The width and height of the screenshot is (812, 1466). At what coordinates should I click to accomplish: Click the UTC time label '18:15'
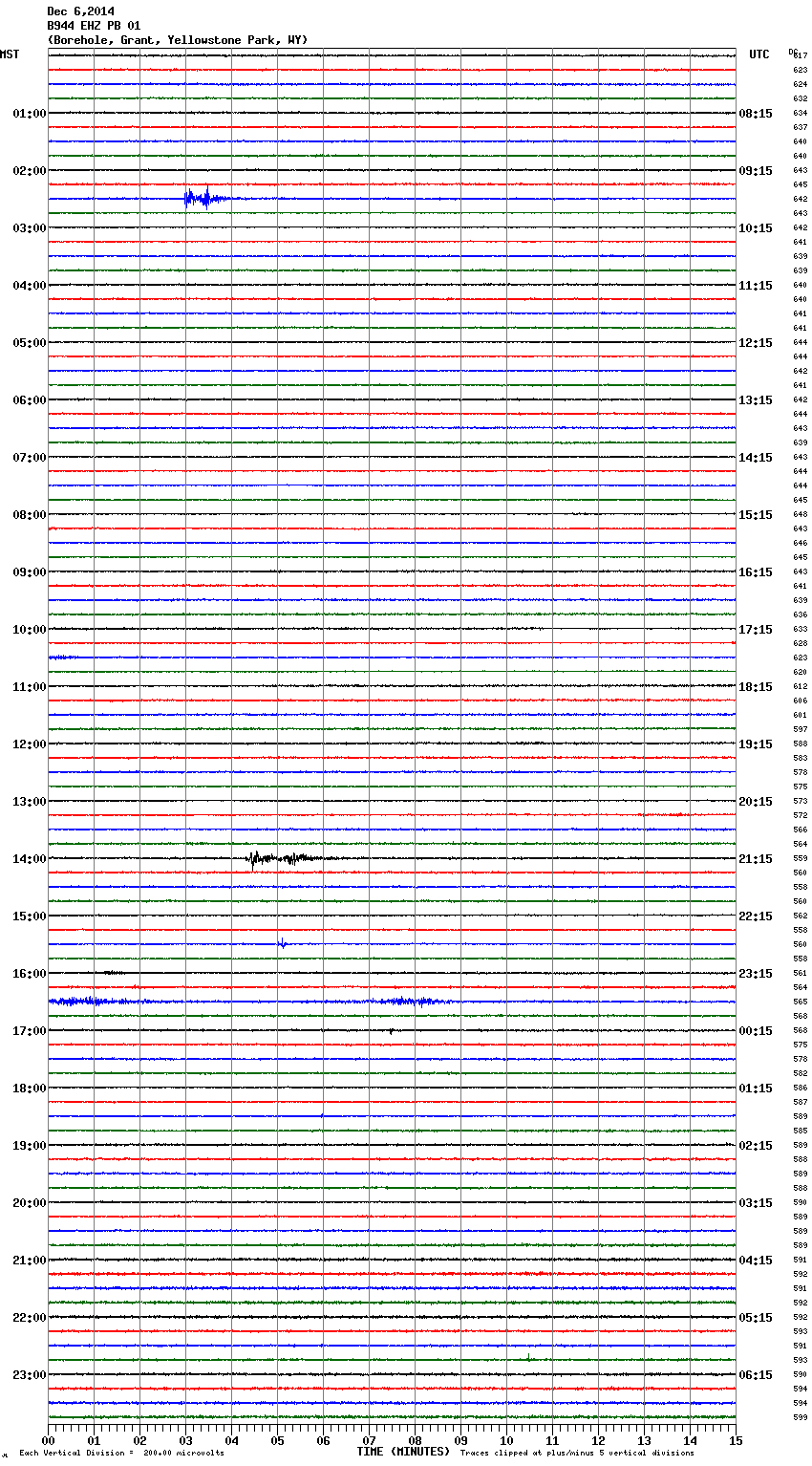pos(756,687)
